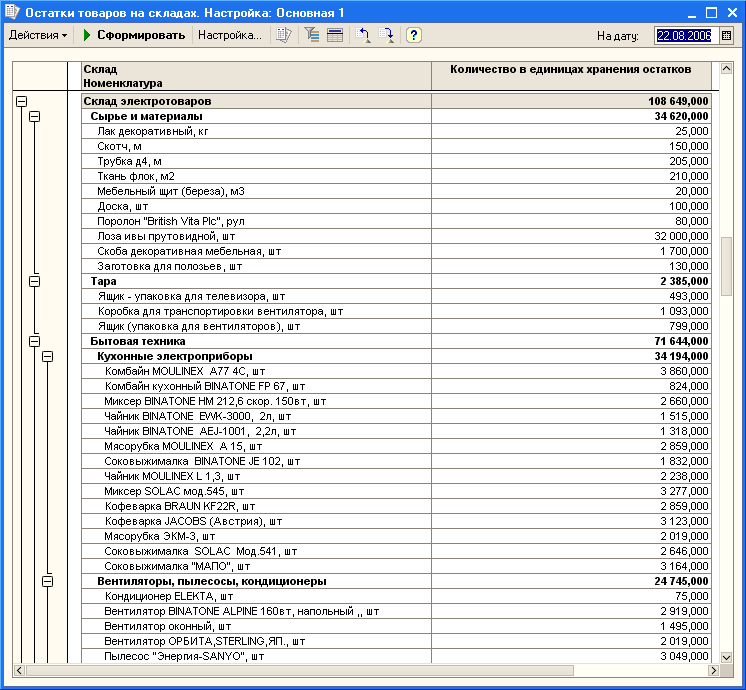This screenshot has height=690, width=746.
Task: Select Комбайн MOULINEX A77 4C row
Action: 397,371
